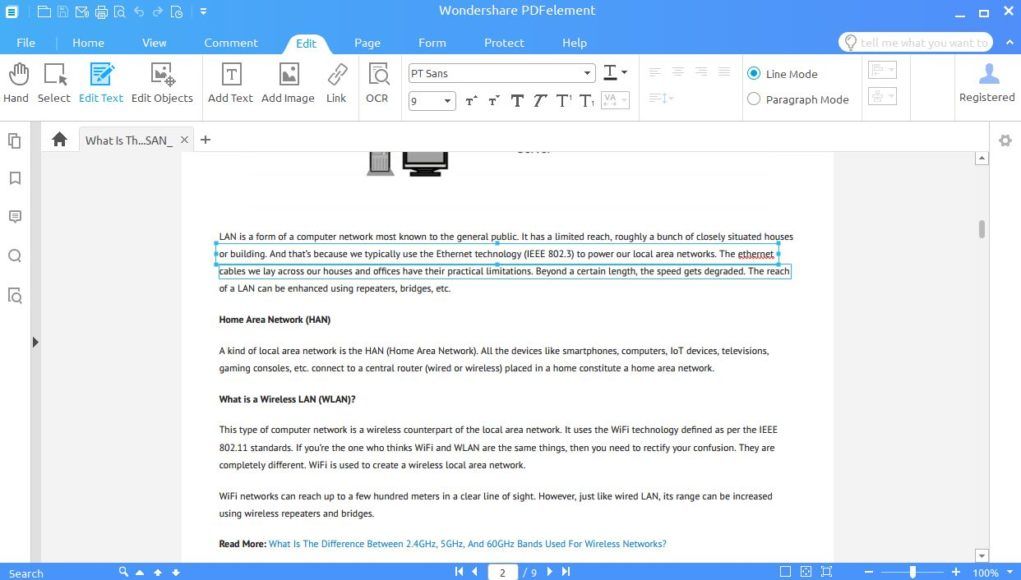Enable Paragraph Mode editing

(755, 99)
